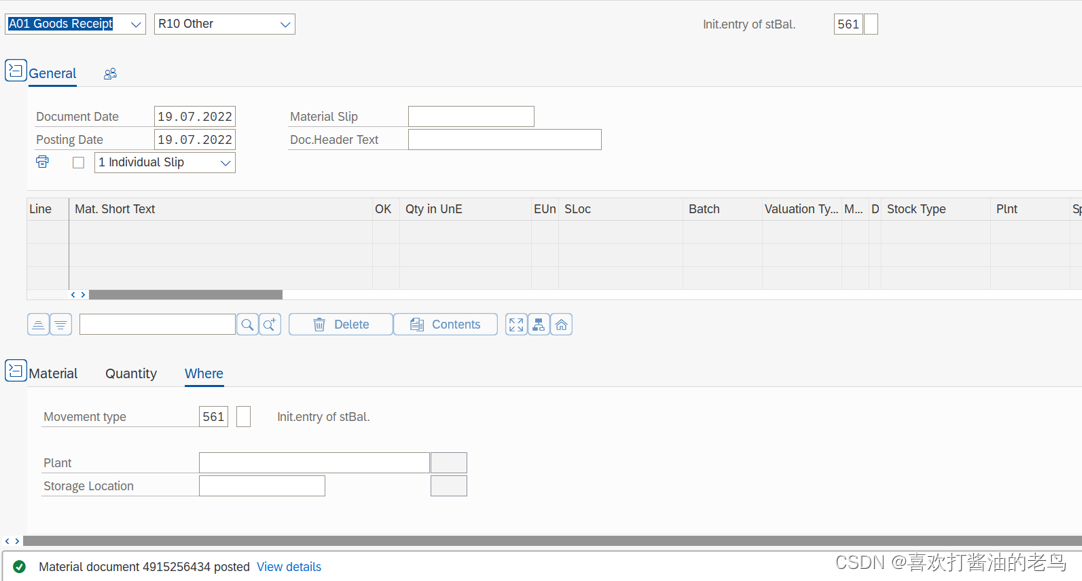Open the A01 Goods Receipt dropdown
The width and height of the screenshot is (1082, 581).
coord(137,23)
